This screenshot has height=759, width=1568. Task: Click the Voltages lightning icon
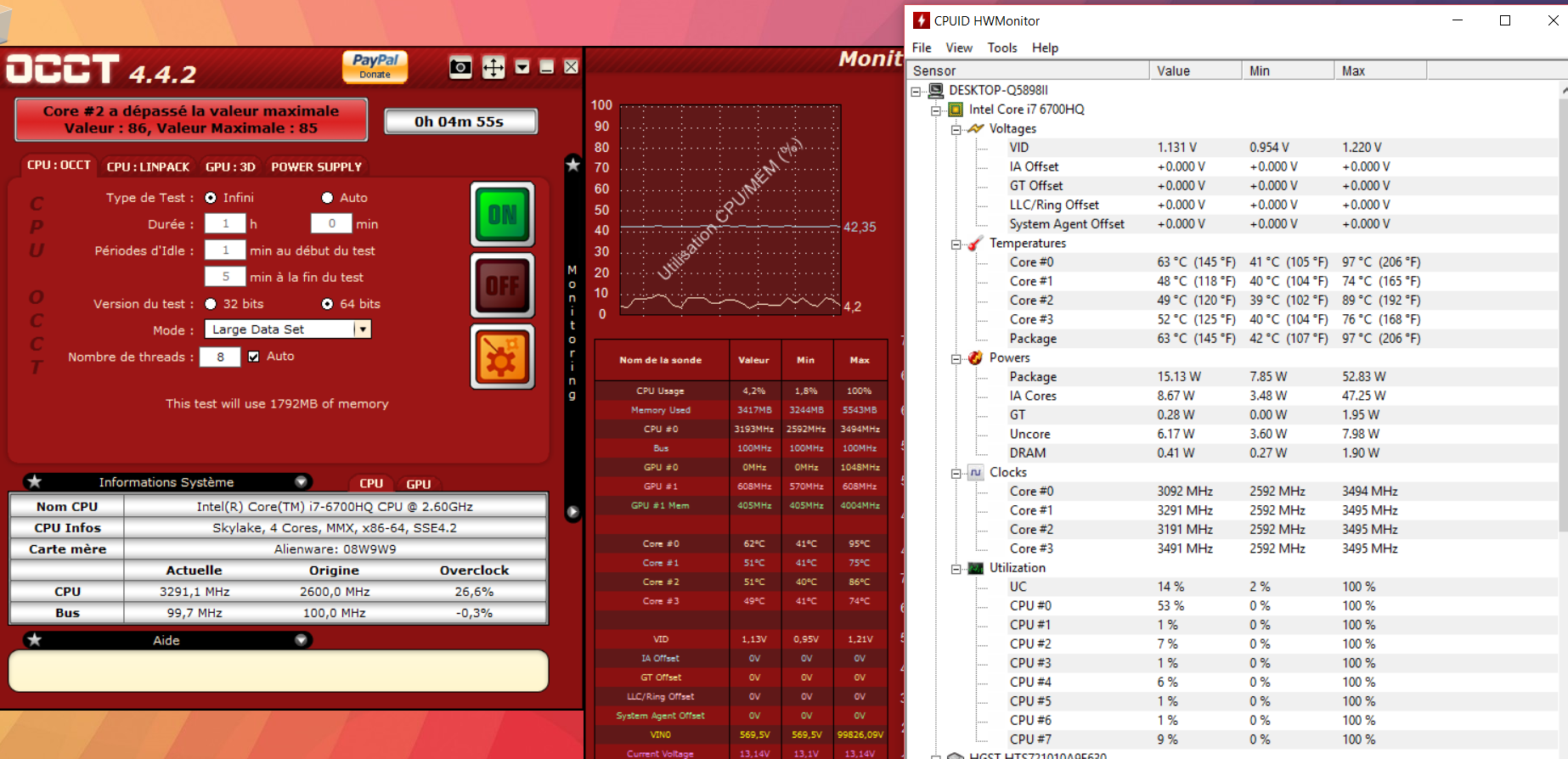[976, 128]
